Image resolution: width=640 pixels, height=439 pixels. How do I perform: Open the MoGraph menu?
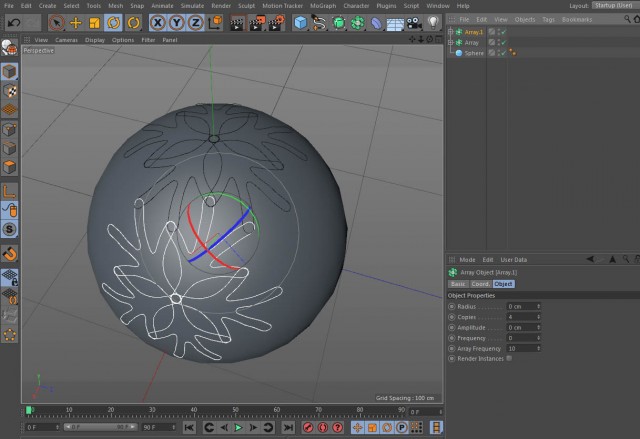click(323, 6)
